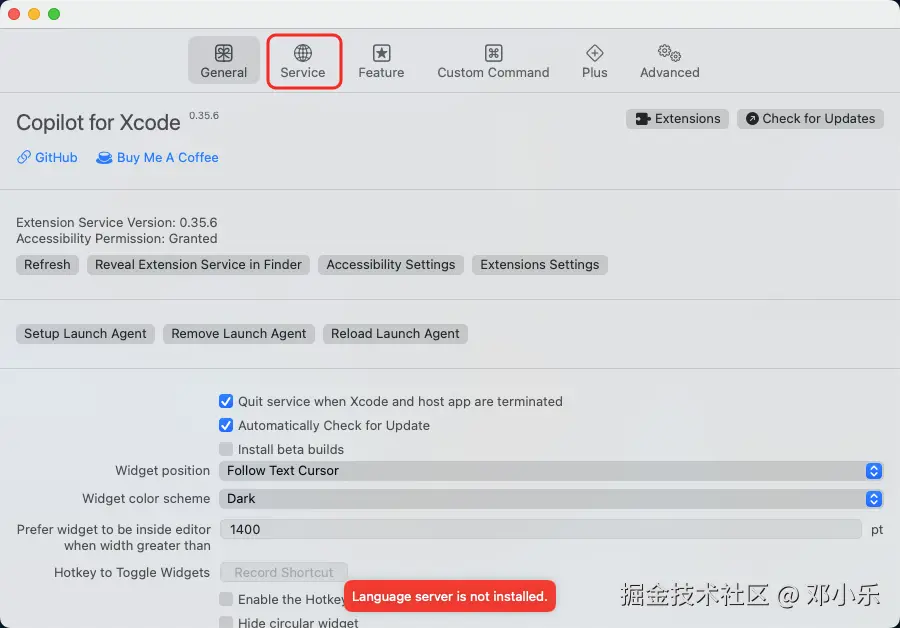This screenshot has height=628, width=900.
Task: Switch to the Service tab
Action: click(303, 61)
